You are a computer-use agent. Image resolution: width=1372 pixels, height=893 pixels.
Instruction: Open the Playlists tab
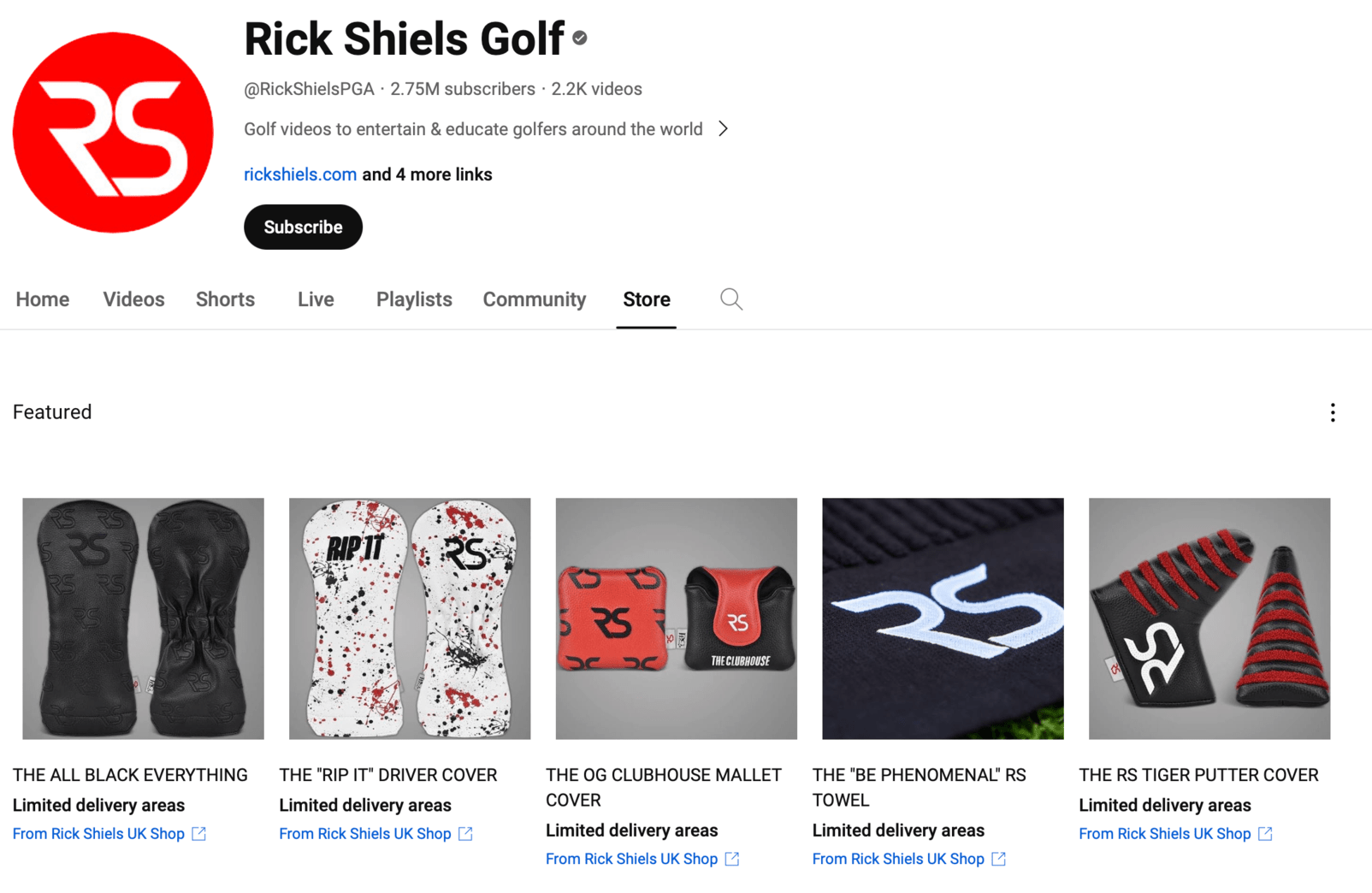[413, 299]
